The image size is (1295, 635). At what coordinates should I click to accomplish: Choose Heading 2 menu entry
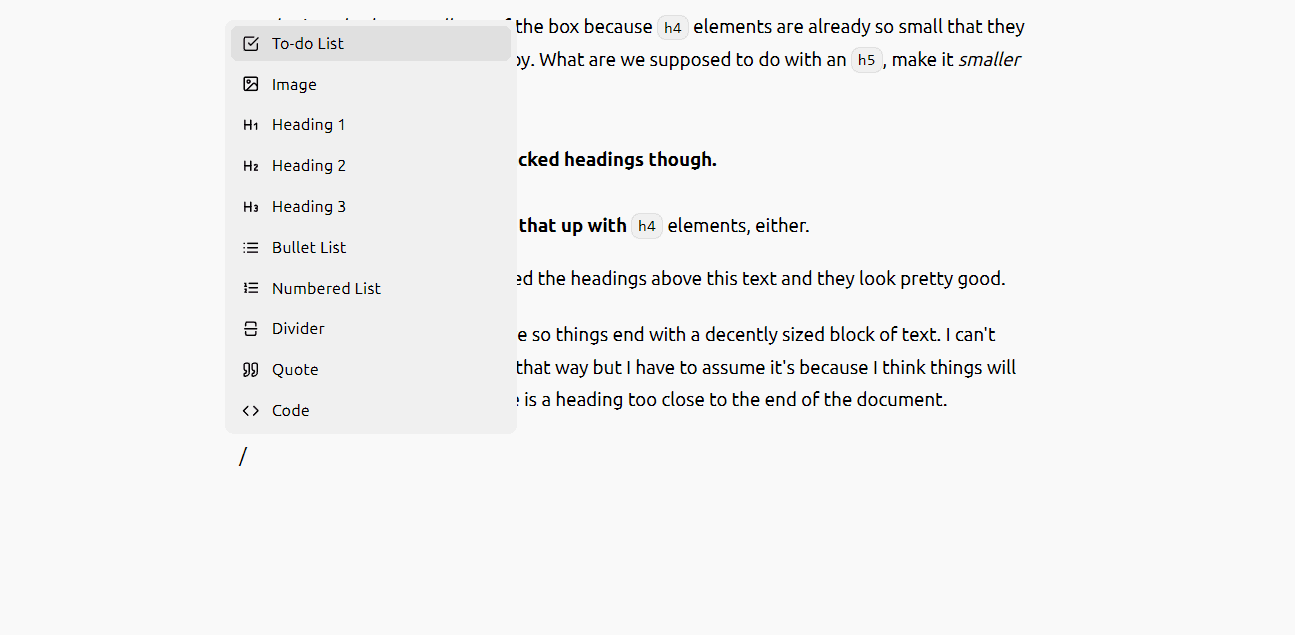point(371,166)
